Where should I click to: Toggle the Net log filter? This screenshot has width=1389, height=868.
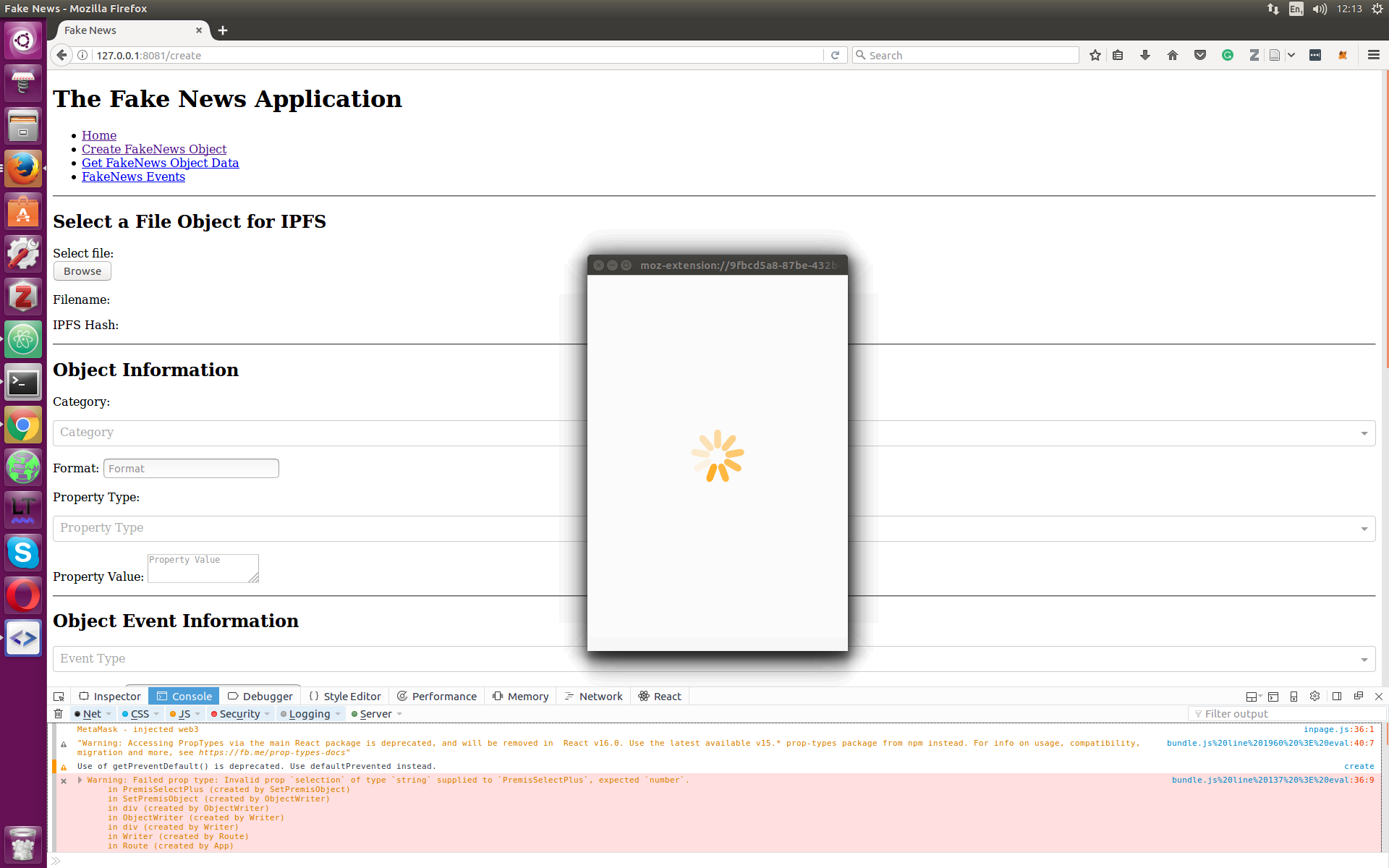click(x=90, y=714)
